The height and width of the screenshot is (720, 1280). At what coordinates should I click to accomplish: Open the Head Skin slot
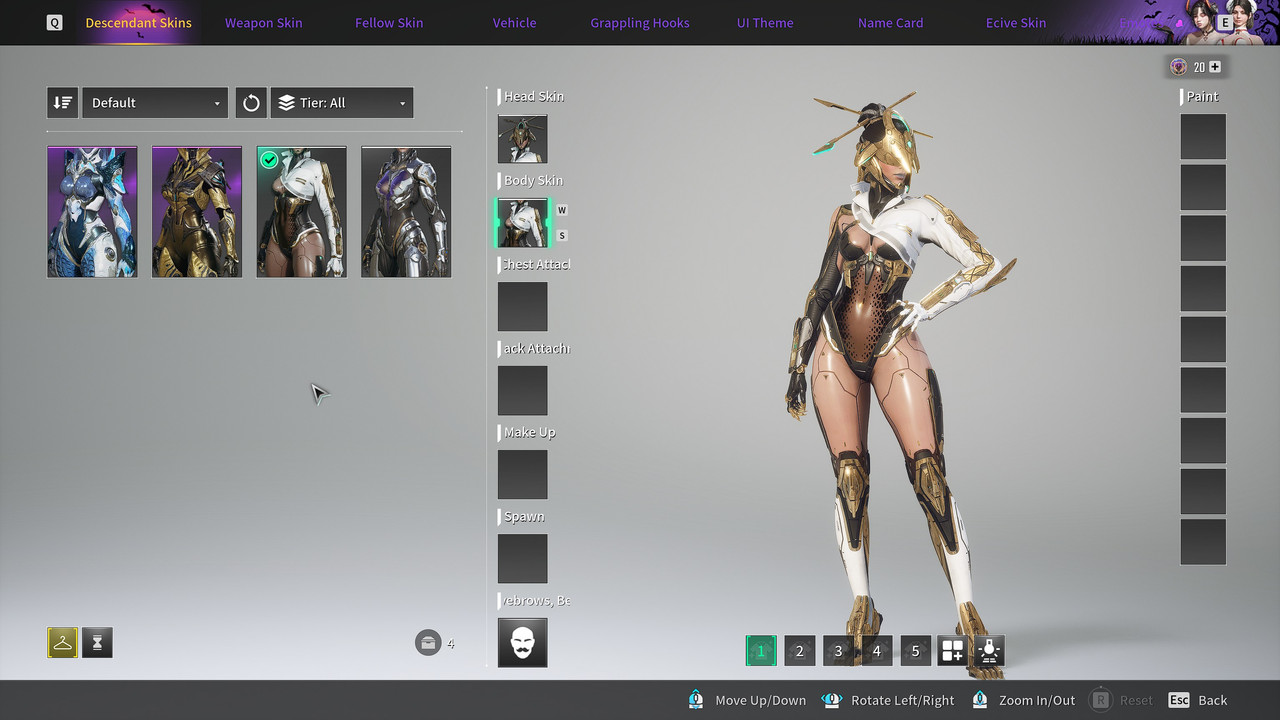point(523,139)
